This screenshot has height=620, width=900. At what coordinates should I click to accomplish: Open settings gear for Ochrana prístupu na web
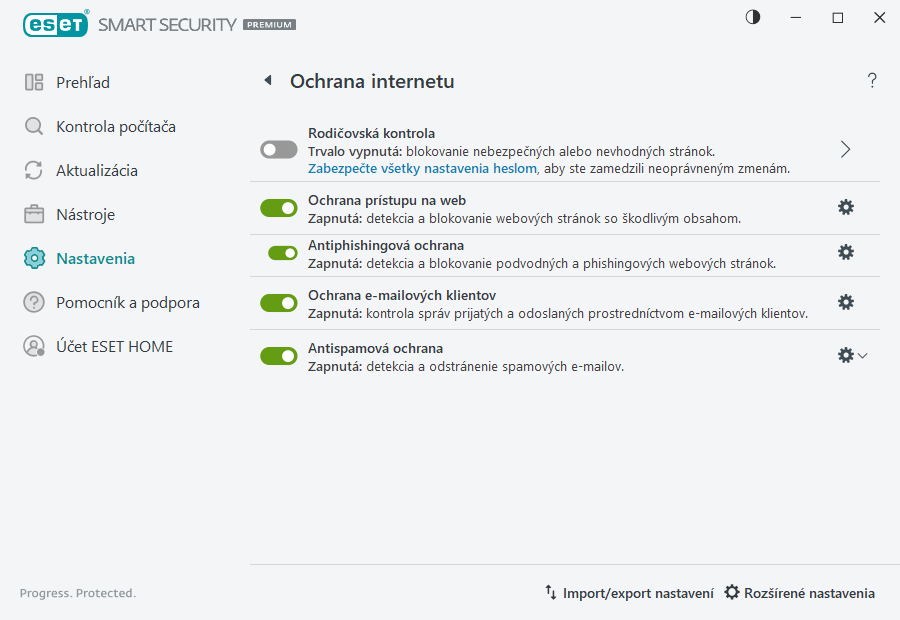[x=846, y=207]
